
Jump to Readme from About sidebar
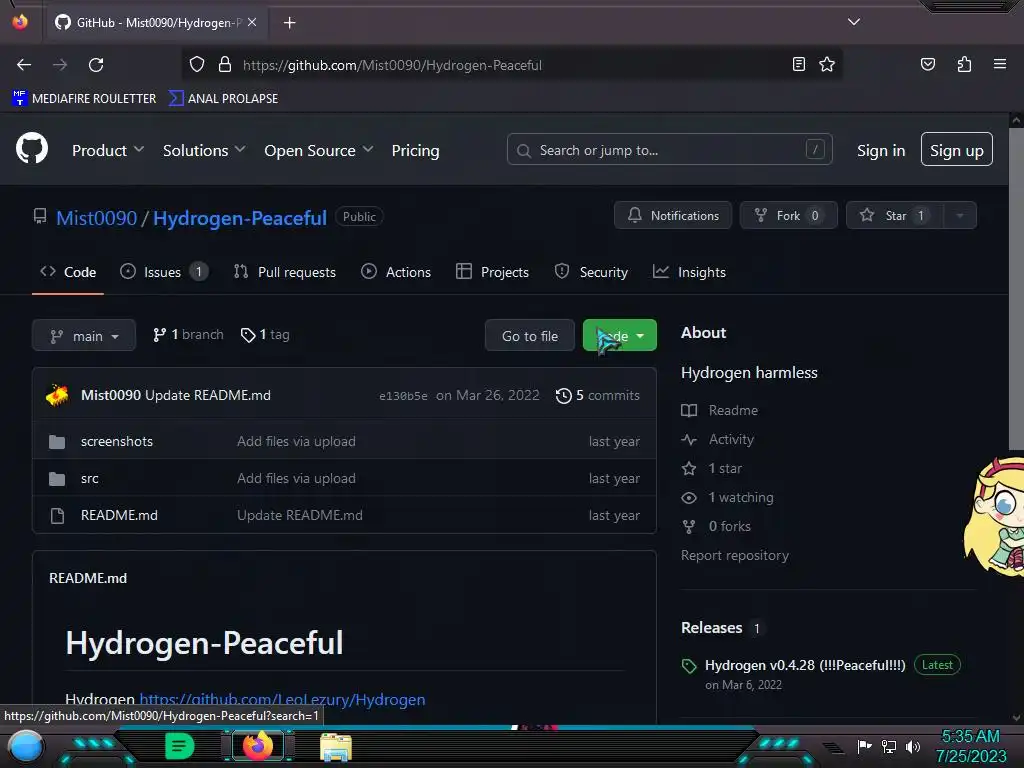coord(720,410)
